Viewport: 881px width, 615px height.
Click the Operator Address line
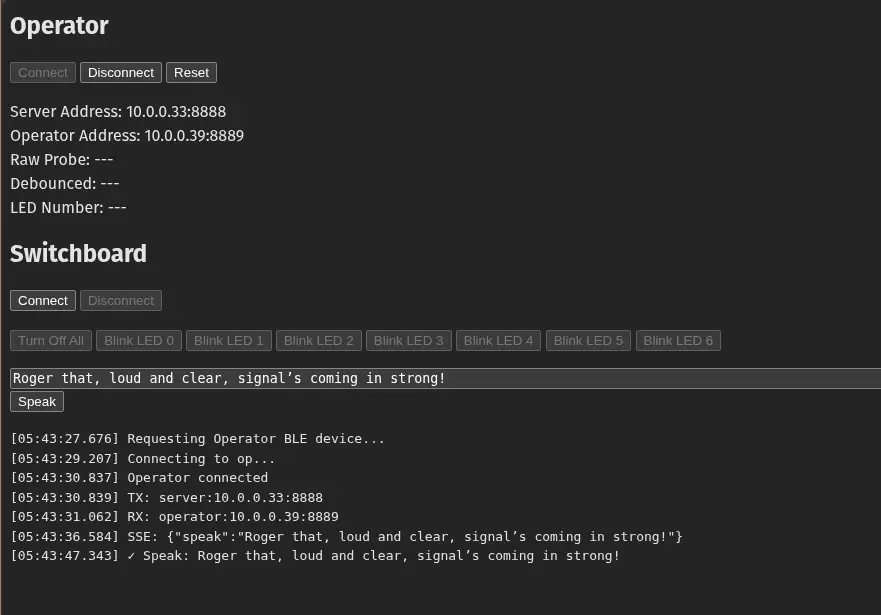(127, 136)
